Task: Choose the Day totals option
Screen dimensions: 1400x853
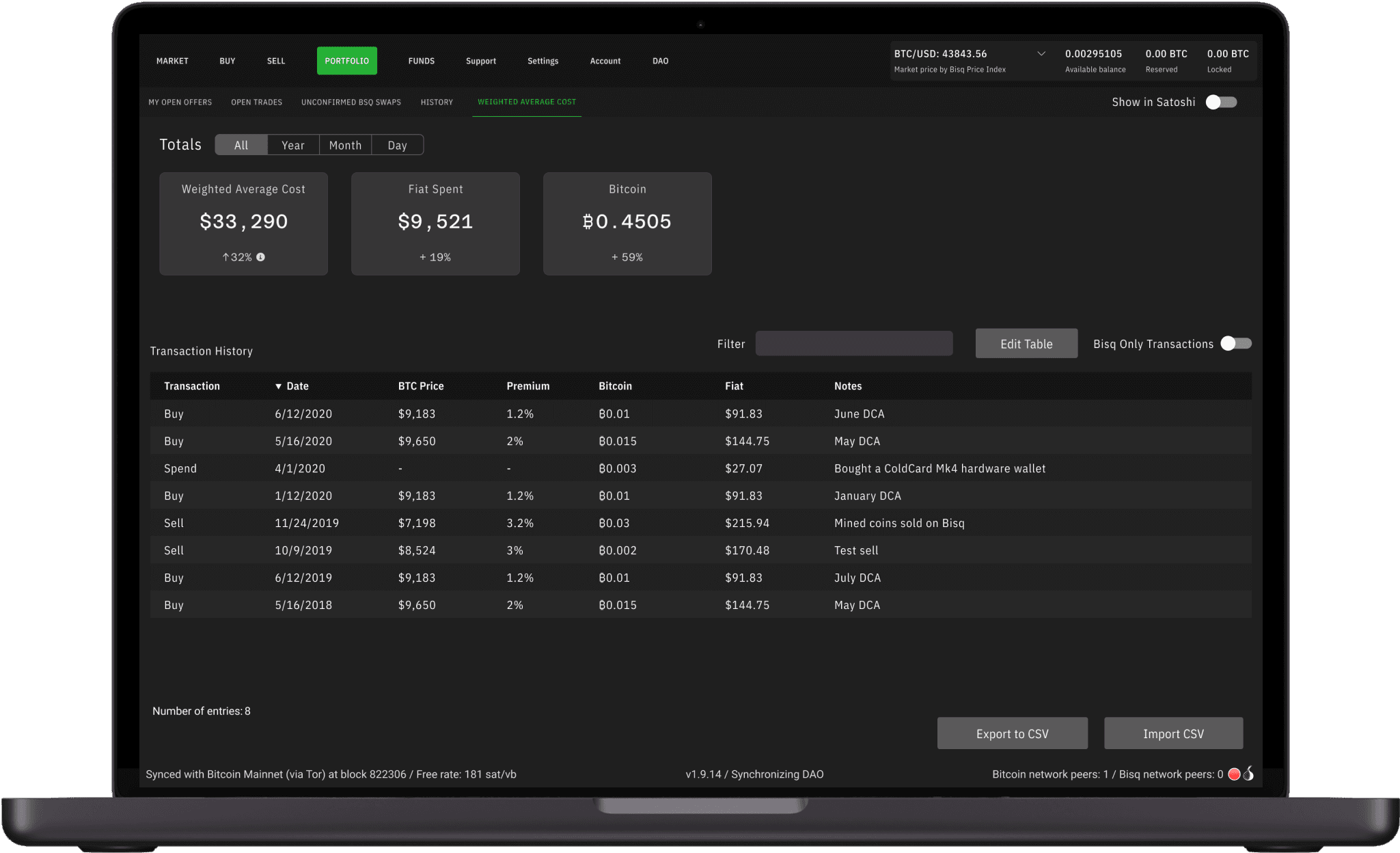Action: pyautogui.click(x=397, y=145)
